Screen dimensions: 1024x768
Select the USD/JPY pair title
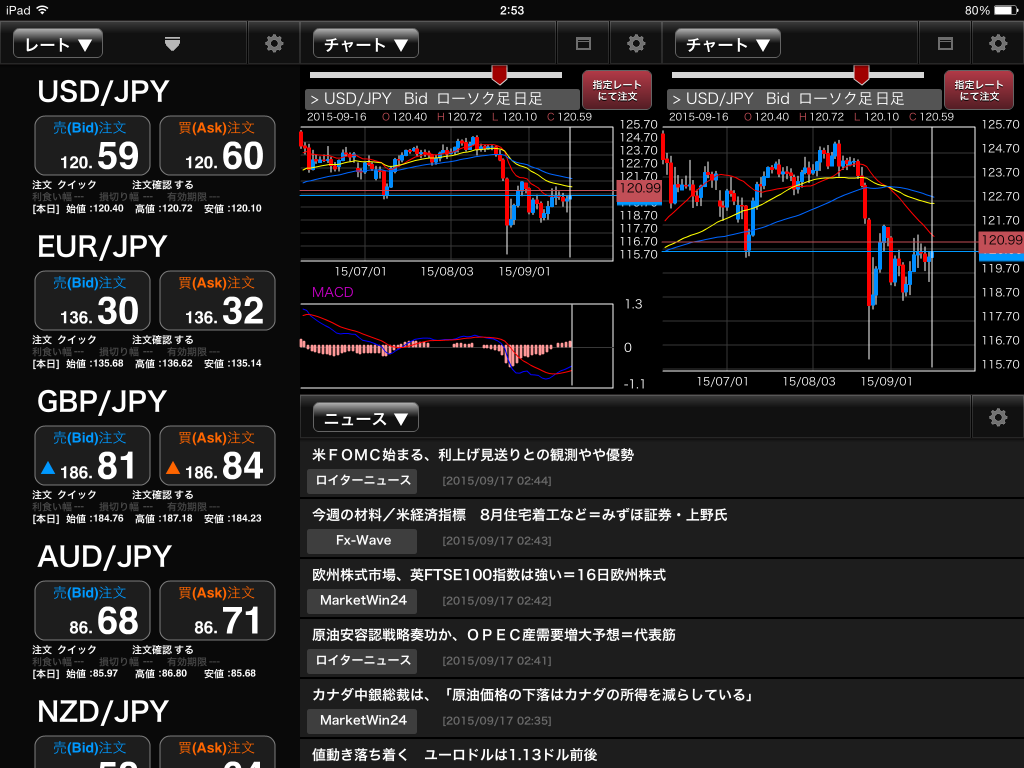[x=103, y=91]
